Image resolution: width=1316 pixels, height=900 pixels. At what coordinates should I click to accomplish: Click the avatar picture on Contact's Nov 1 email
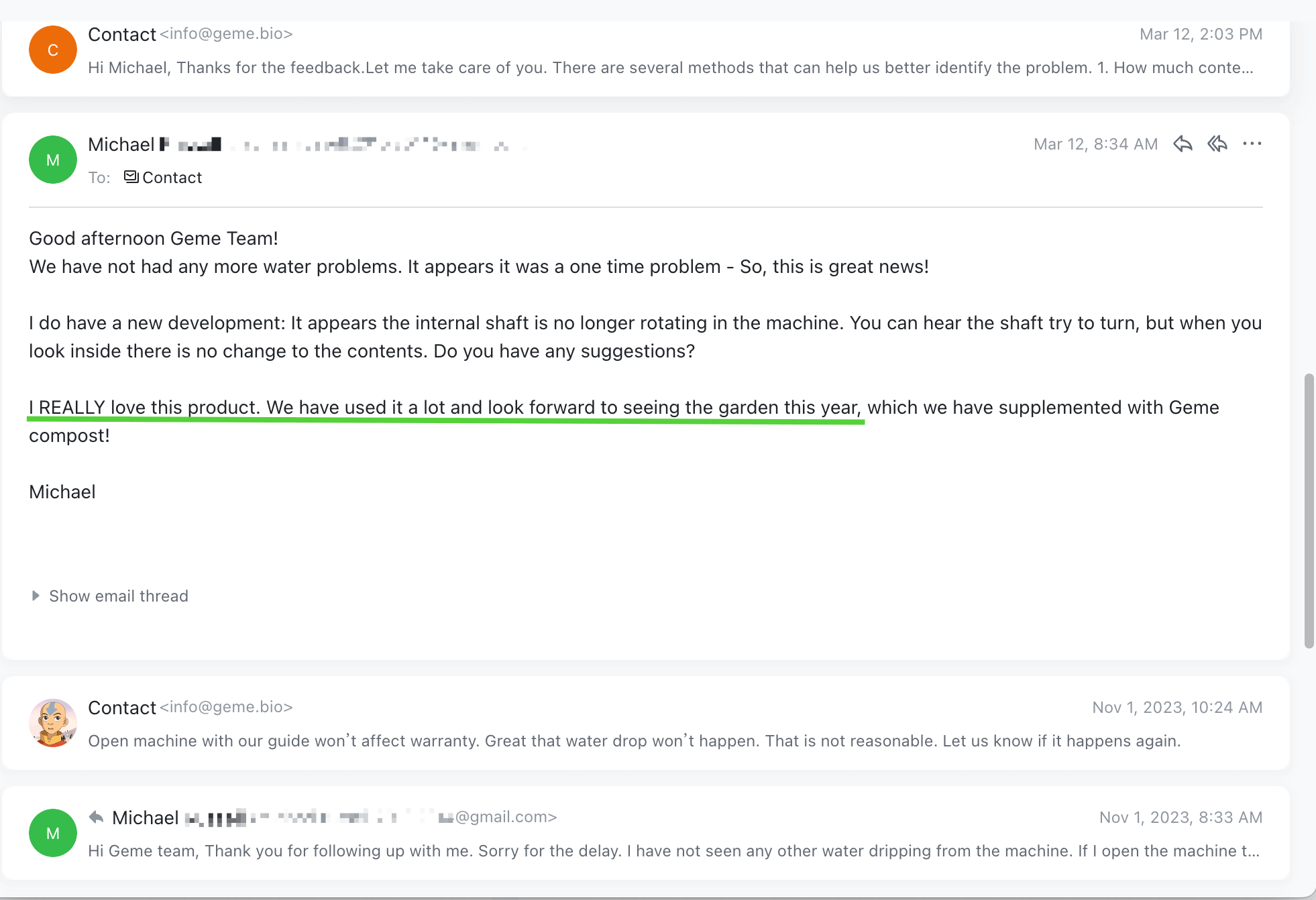point(52,722)
